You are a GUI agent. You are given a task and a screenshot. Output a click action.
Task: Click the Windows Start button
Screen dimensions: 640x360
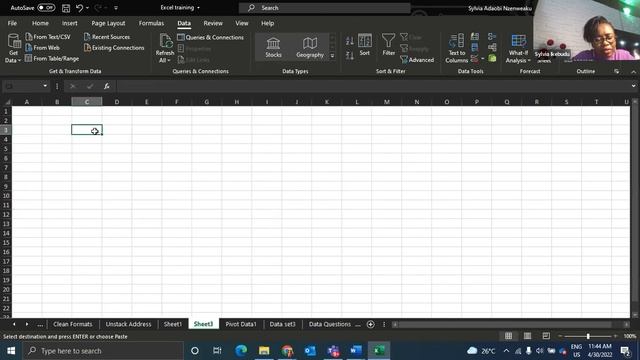(11, 351)
